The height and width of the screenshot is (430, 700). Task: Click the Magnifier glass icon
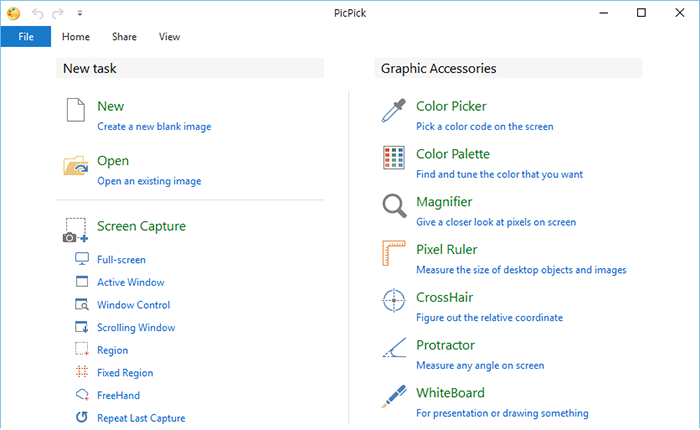click(x=393, y=207)
